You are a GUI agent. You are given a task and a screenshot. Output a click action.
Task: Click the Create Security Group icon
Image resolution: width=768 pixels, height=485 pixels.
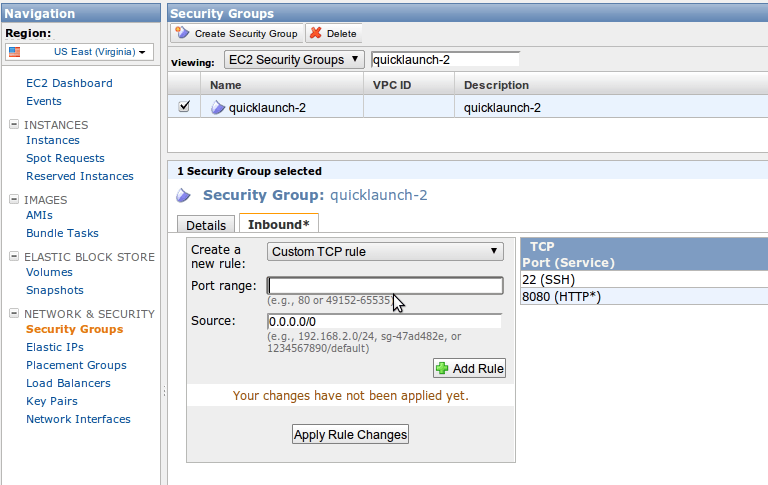point(182,33)
